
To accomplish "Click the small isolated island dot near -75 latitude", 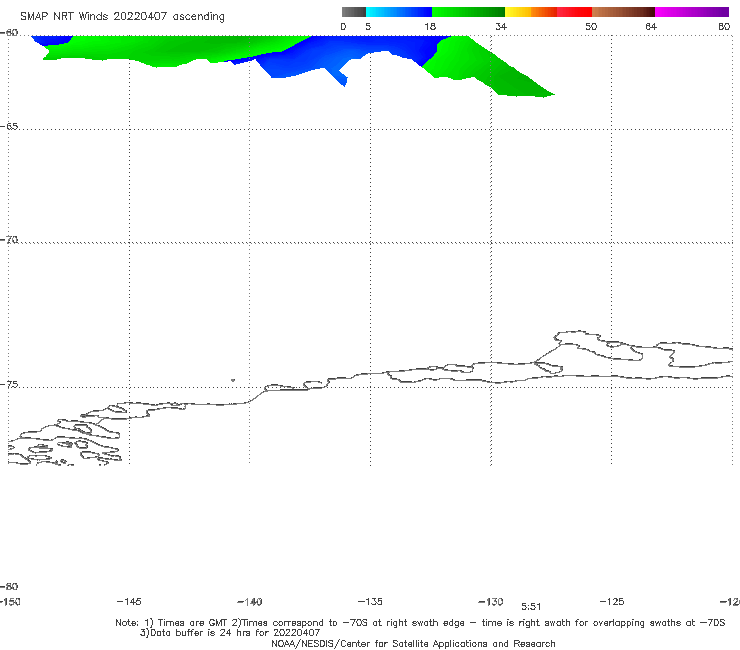I will click(x=233, y=380).
